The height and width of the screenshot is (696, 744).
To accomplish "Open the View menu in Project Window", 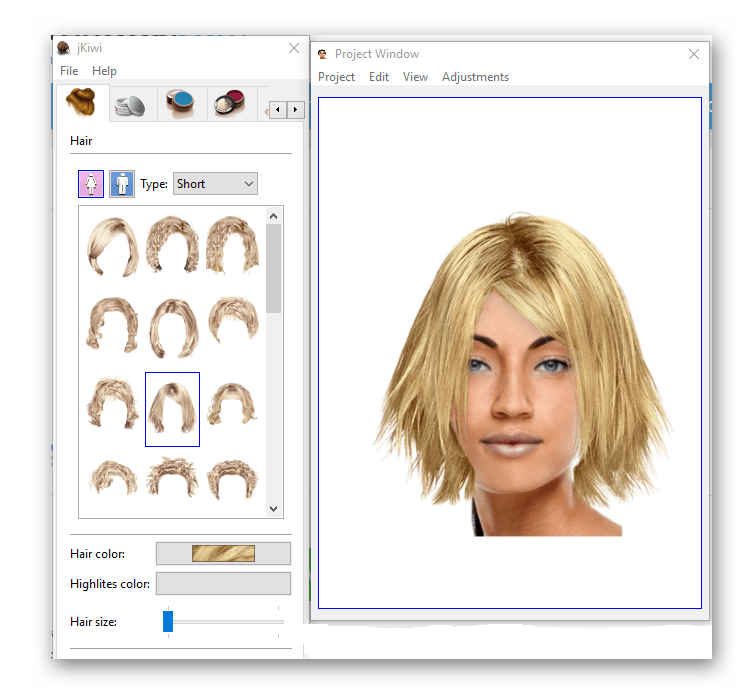I will 415,77.
